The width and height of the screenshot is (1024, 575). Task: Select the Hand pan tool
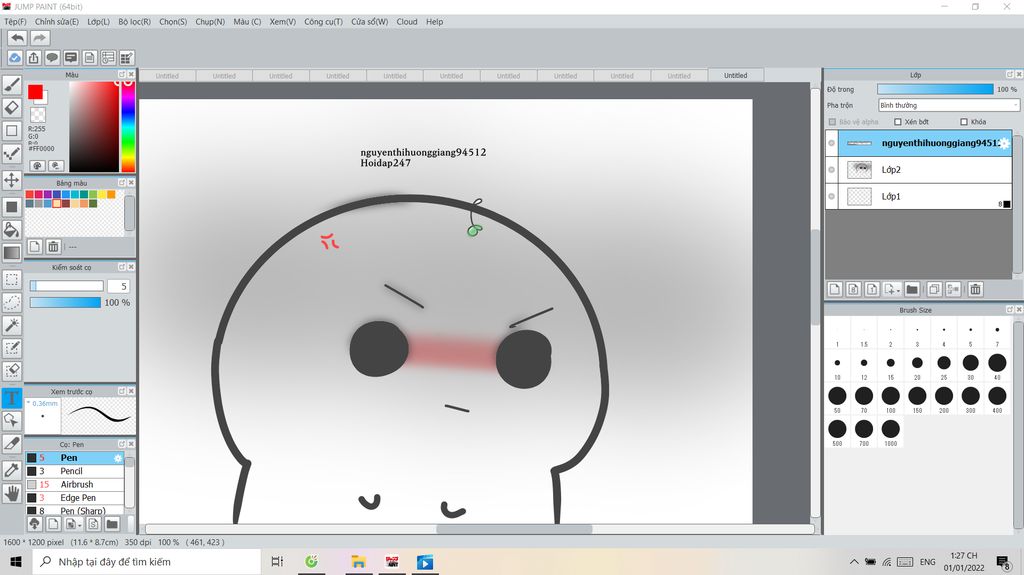click(12, 493)
